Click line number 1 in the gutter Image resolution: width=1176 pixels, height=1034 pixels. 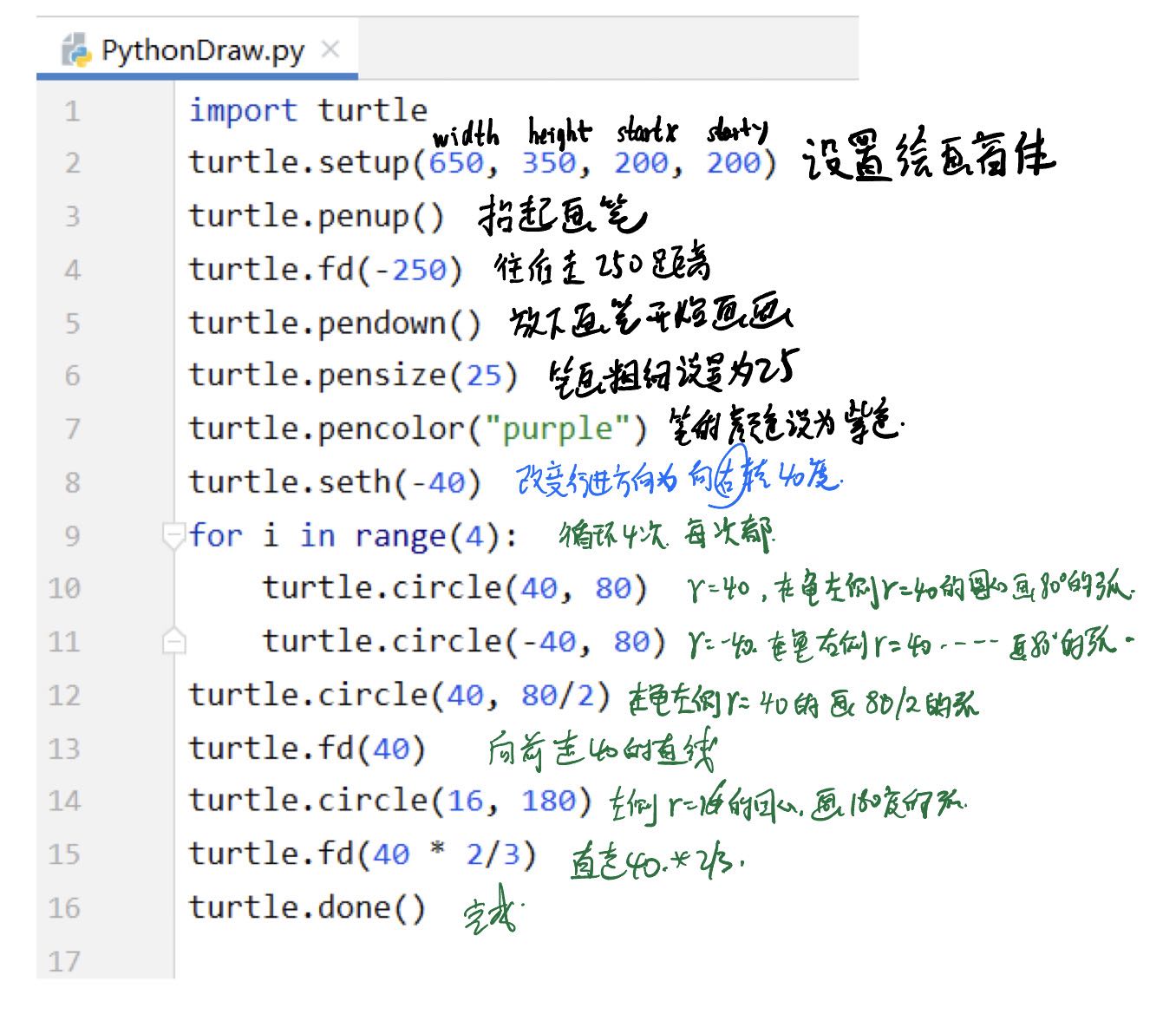(x=72, y=110)
